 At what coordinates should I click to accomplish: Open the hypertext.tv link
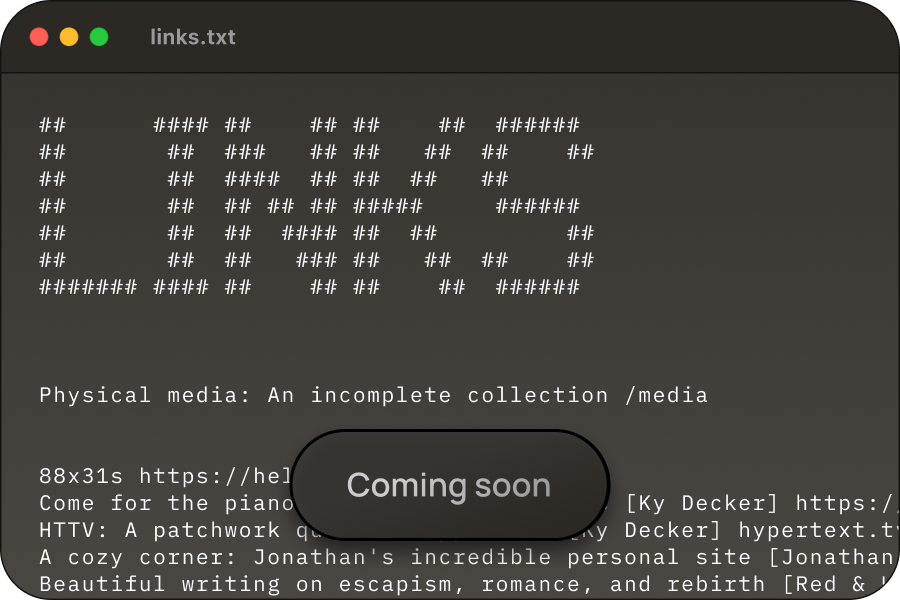click(819, 530)
